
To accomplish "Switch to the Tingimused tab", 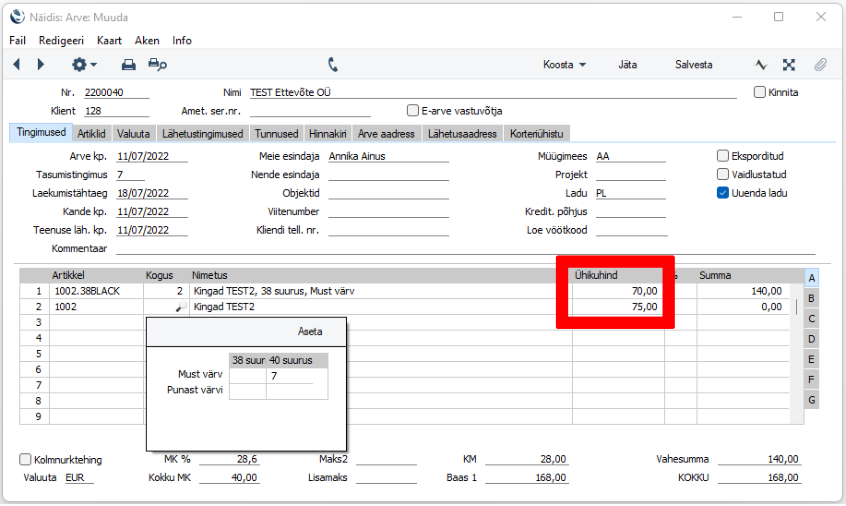I will click(41, 133).
